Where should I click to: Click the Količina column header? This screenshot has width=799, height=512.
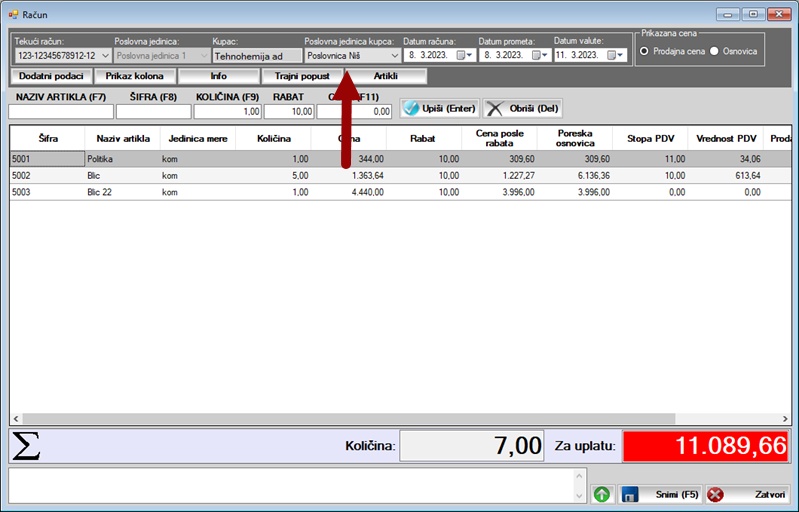(274, 139)
